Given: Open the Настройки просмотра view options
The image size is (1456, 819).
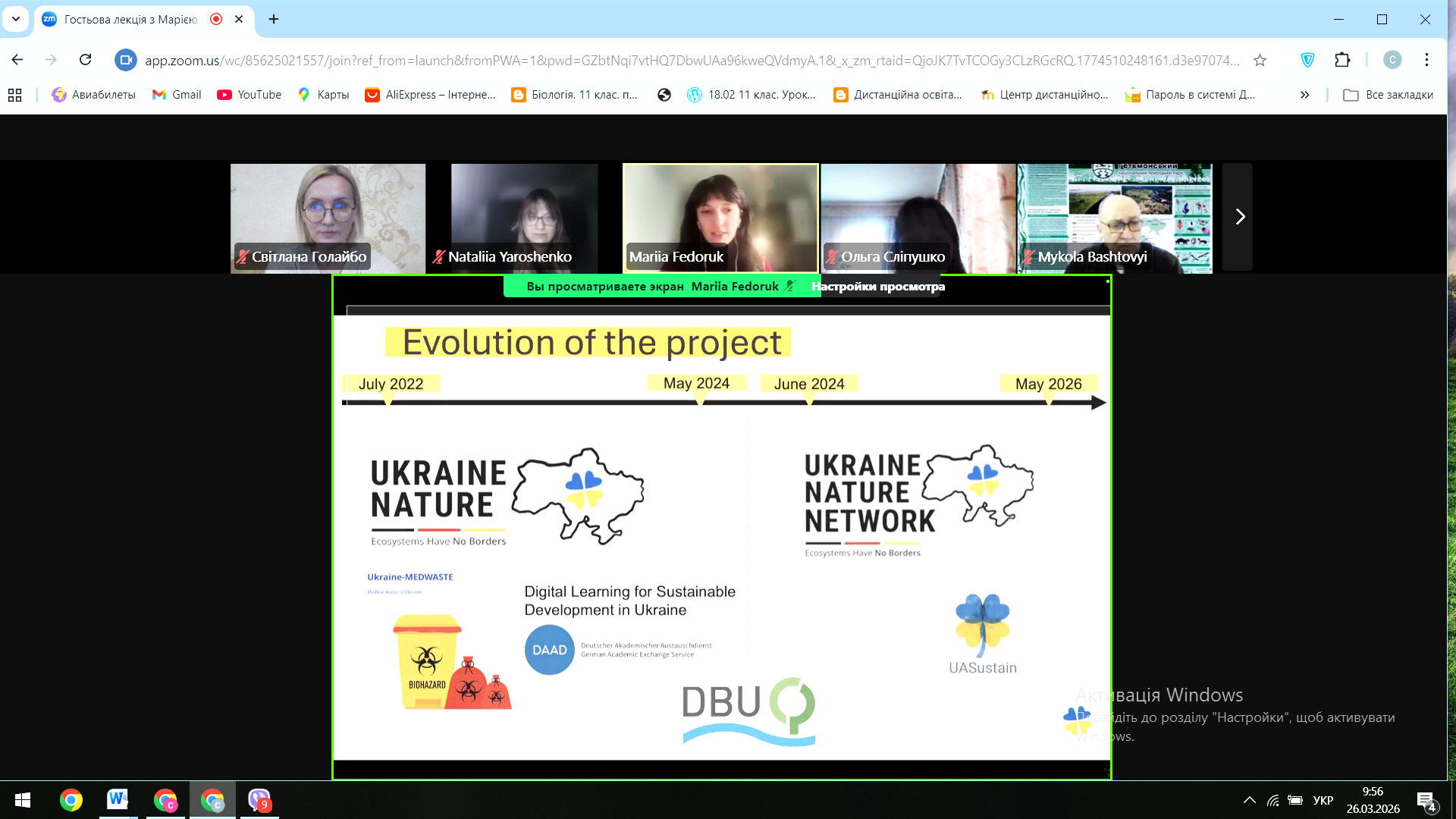Looking at the screenshot, I should tap(879, 287).
